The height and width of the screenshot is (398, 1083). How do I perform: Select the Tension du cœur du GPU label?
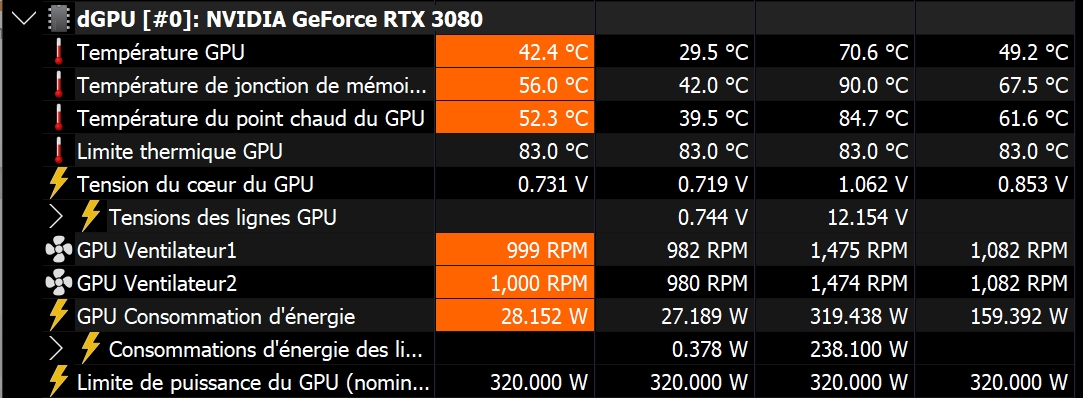tap(195, 184)
